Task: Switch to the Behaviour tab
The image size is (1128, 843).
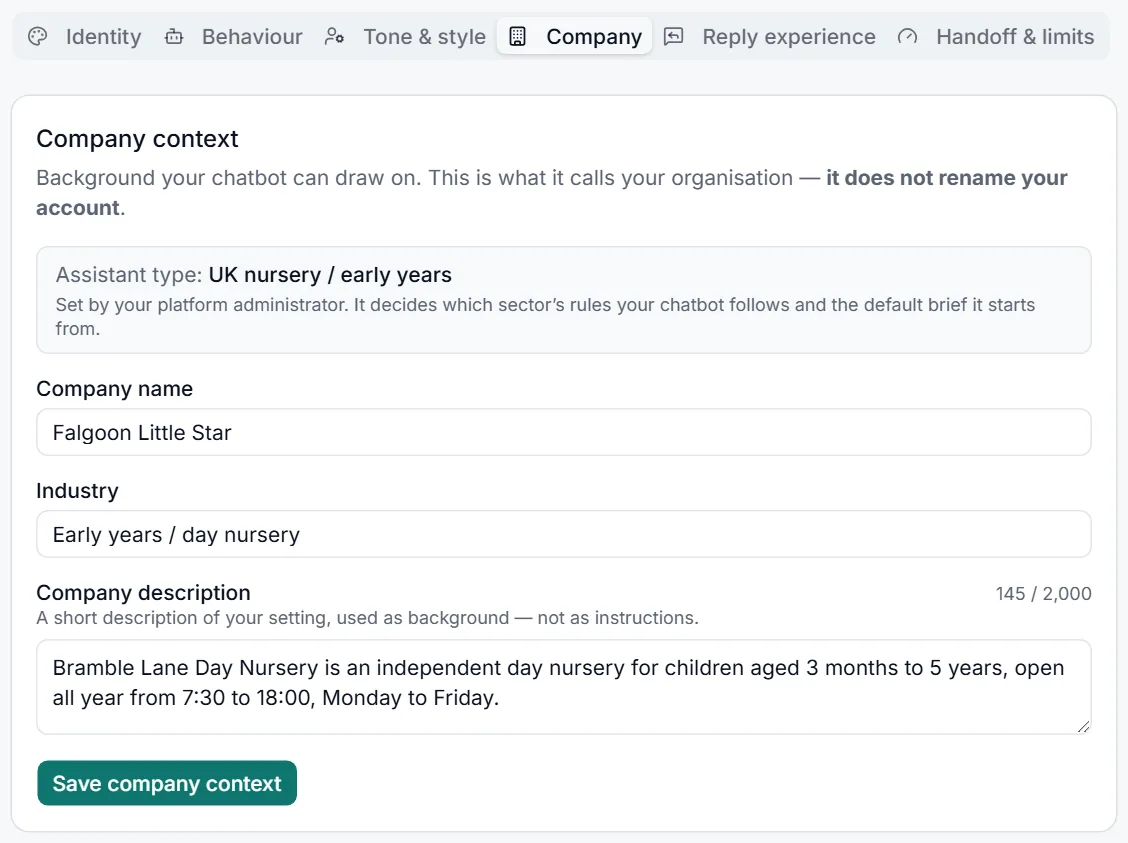Action: (235, 37)
